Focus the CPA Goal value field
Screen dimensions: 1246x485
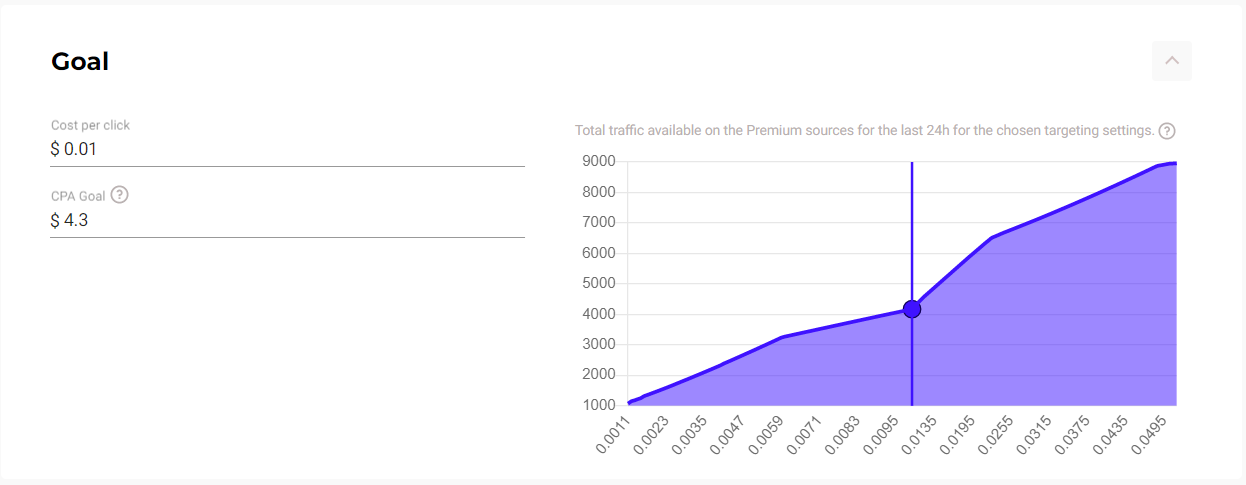287,221
